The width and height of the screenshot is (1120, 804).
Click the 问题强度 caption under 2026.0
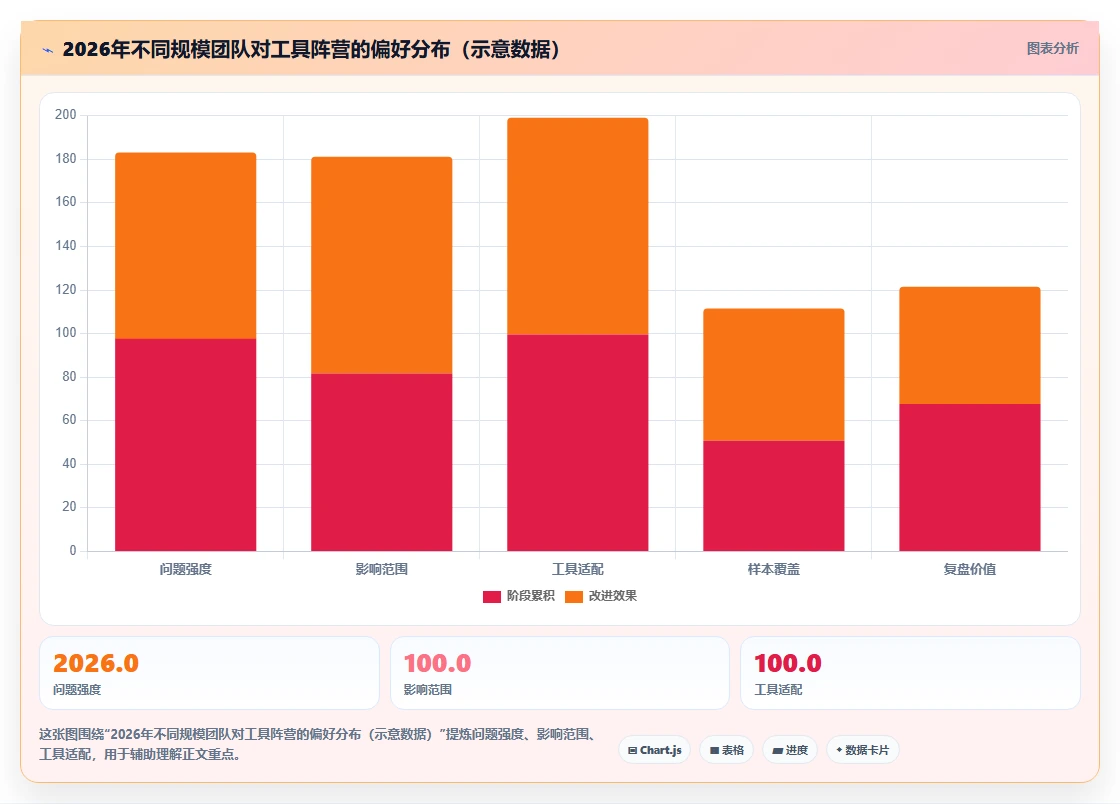[77, 690]
